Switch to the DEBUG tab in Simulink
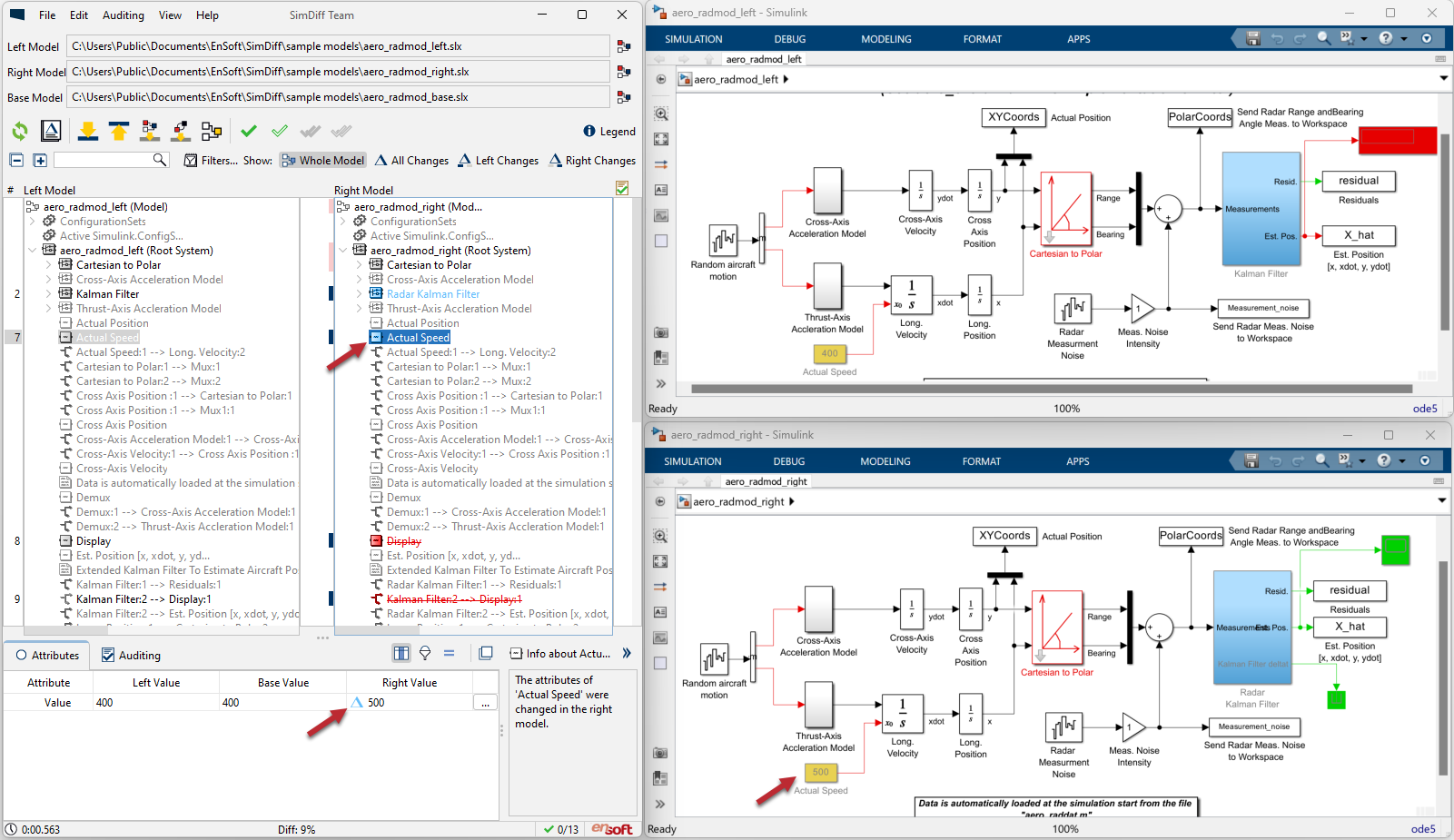 (x=789, y=38)
